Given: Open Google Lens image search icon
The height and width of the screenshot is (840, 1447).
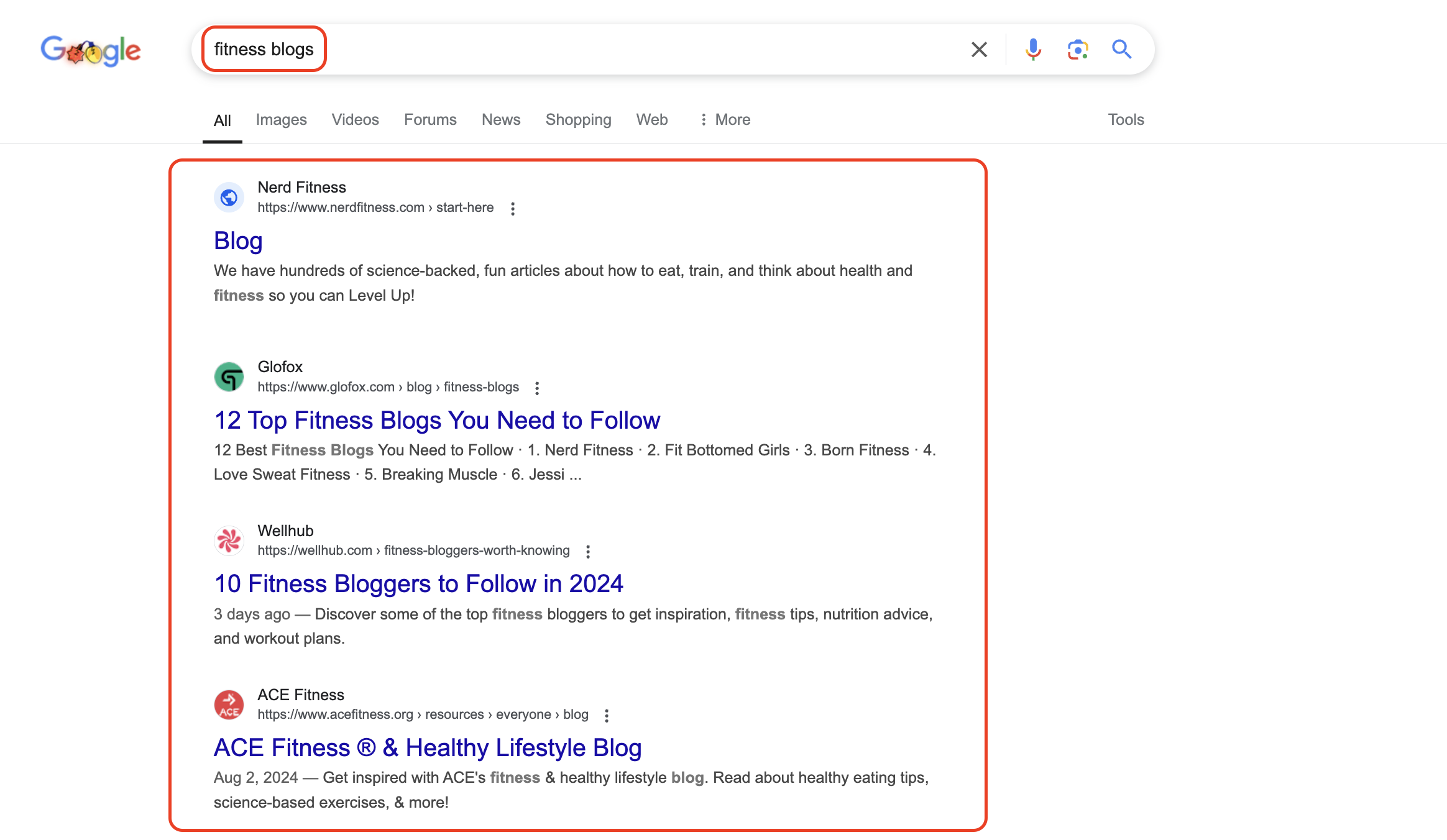Looking at the screenshot, I should coord(1077,49).
